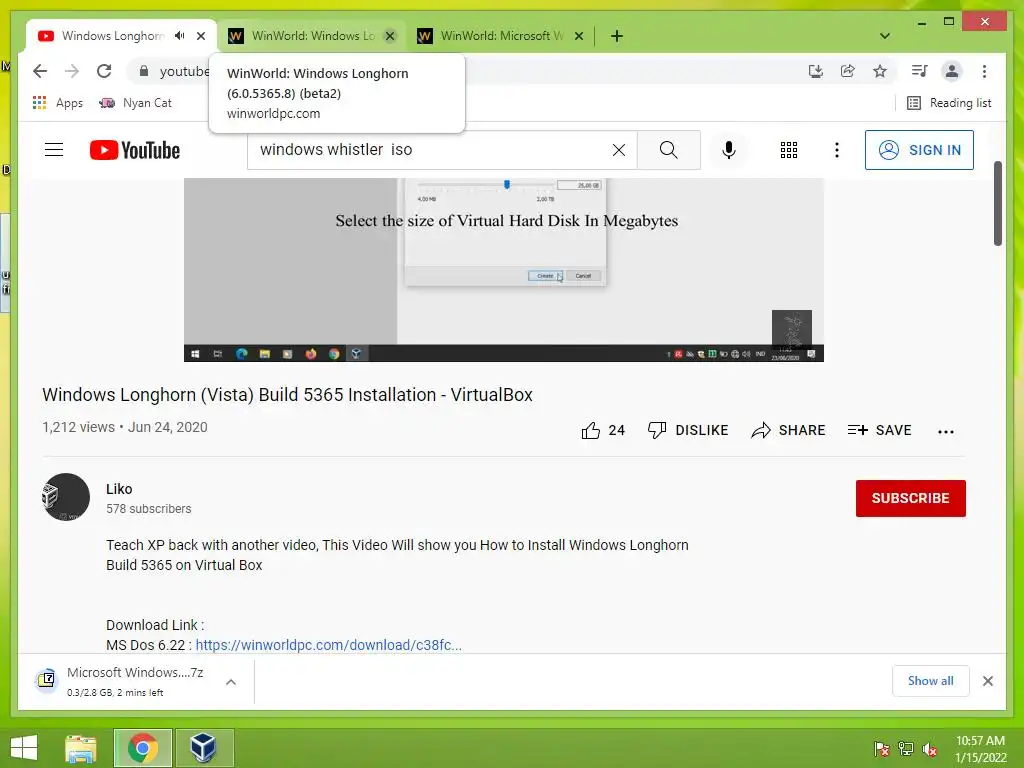Open the YouTube apps grid icon
The height and width of the screenshot is (768, 1024).
click(x=789, y=150)
